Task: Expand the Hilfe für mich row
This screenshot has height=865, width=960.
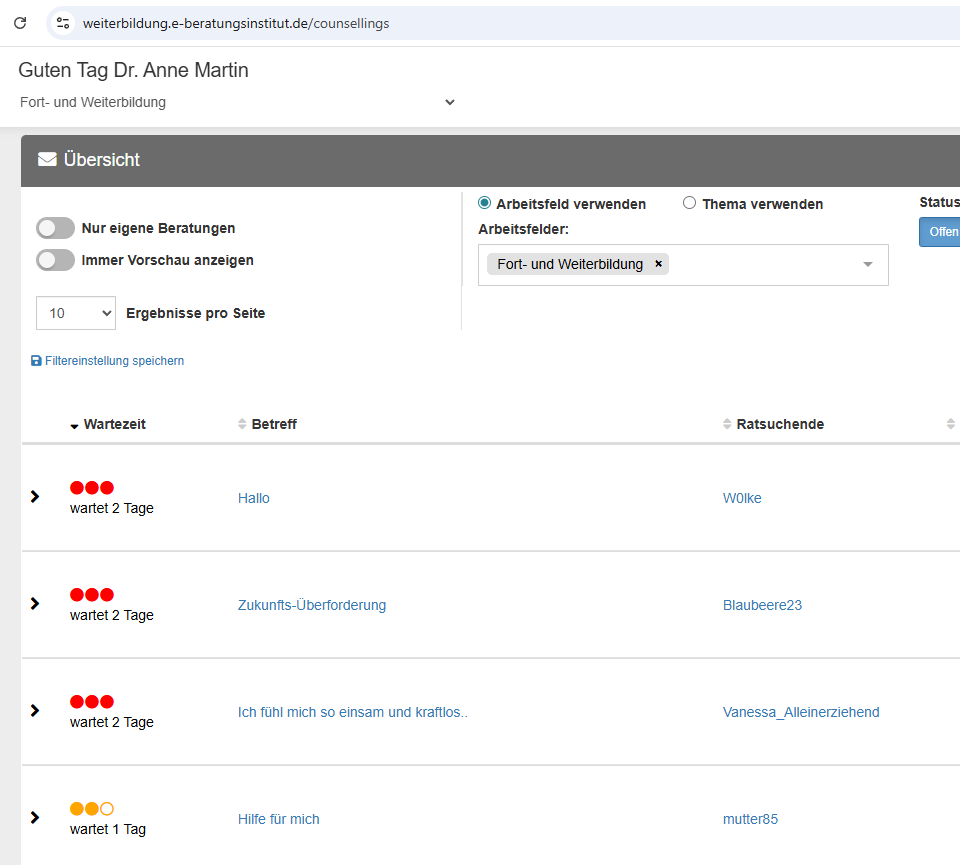Action: pos(35,818)
